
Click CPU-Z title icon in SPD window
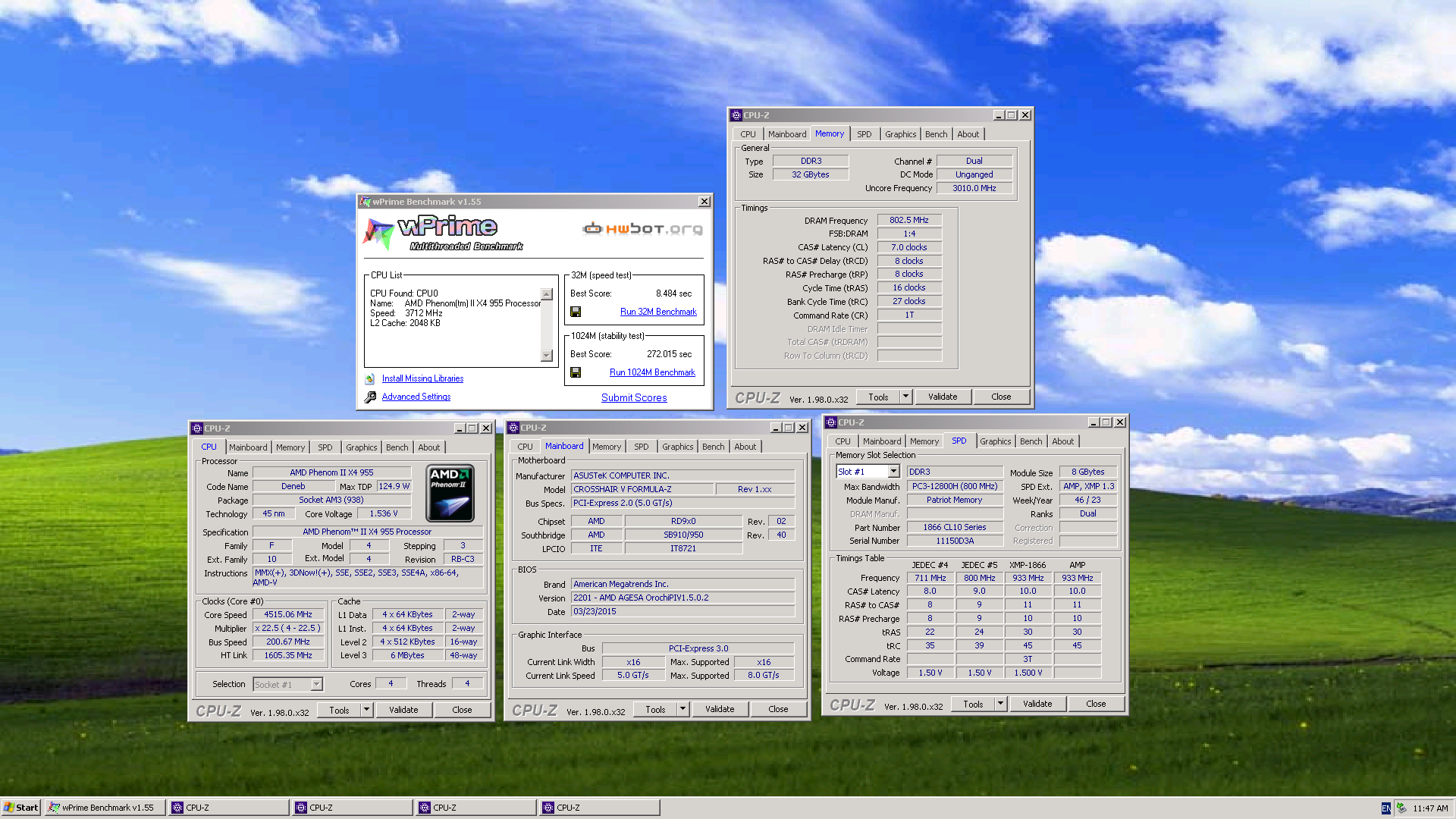[830, 422]
